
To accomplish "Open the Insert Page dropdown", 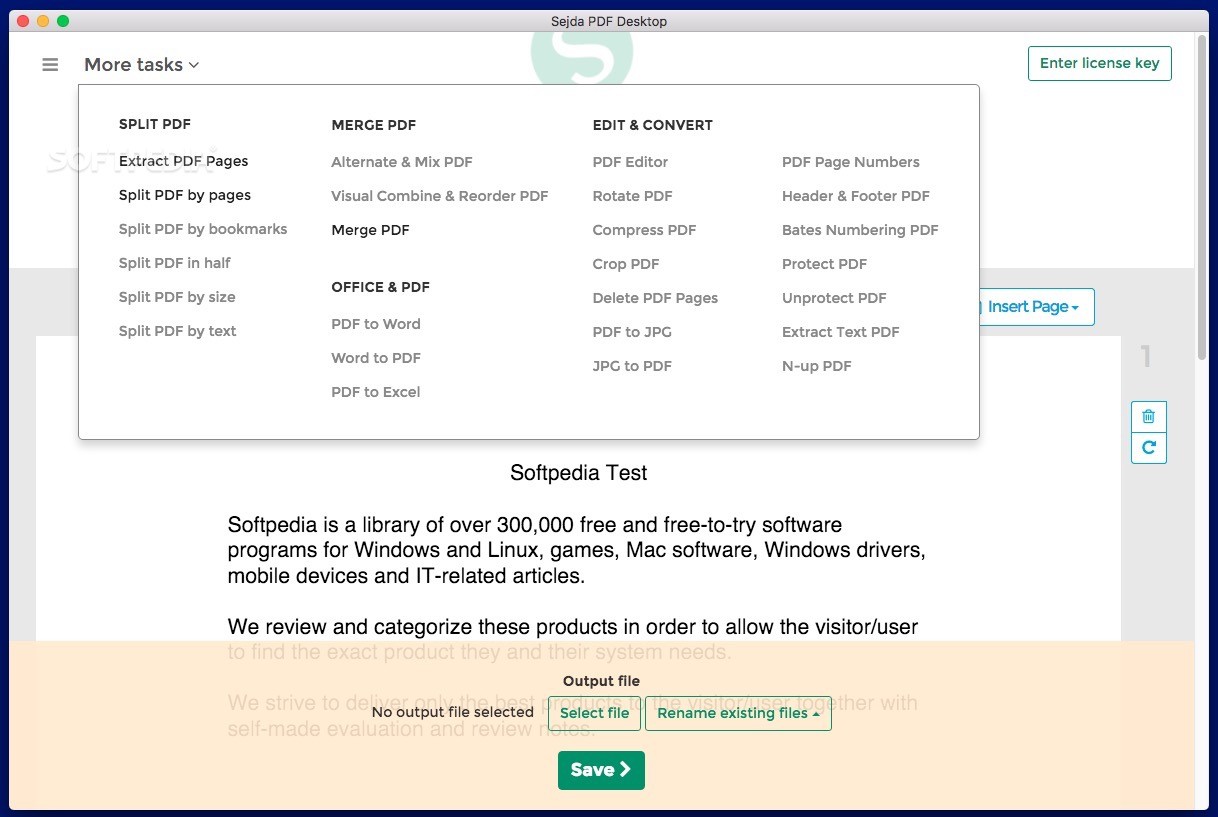I will pos(1033,307).
